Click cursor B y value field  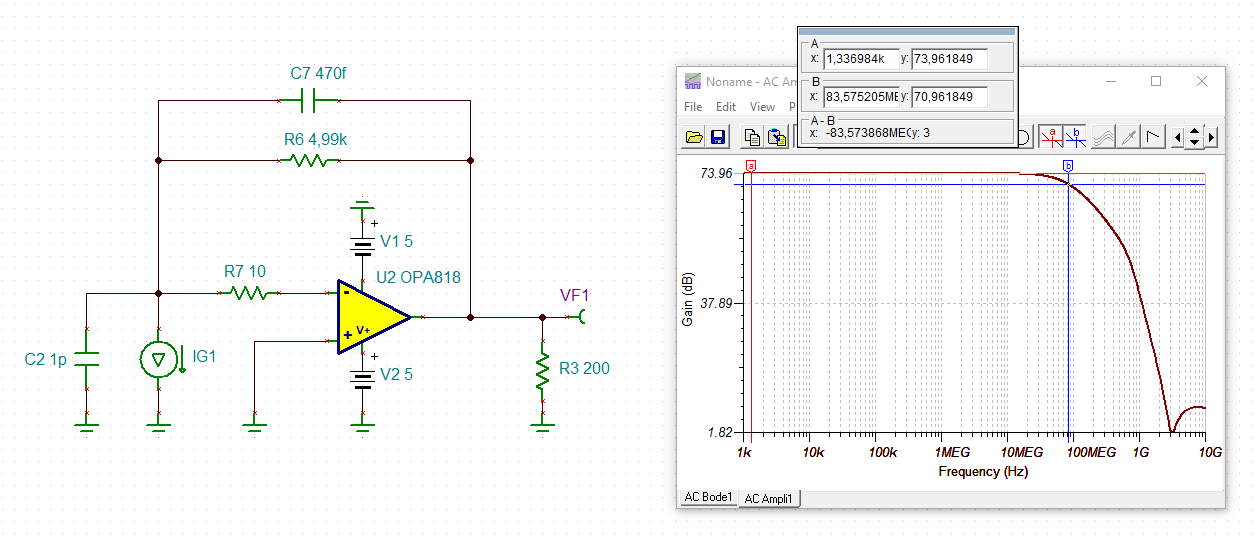tap(949, 97)
